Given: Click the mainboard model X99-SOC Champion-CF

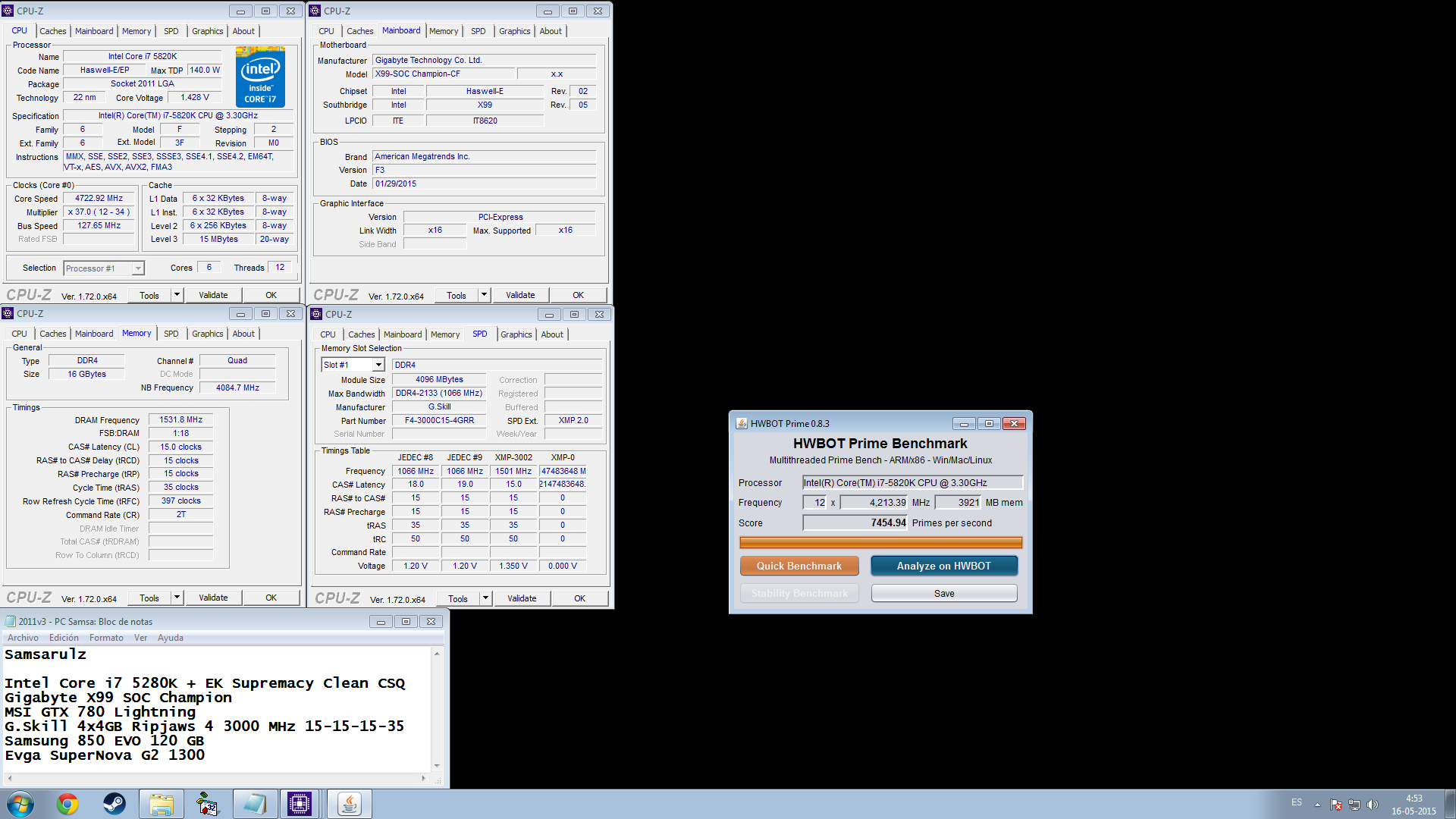Looking at the screenshot, I should point(444,74).
